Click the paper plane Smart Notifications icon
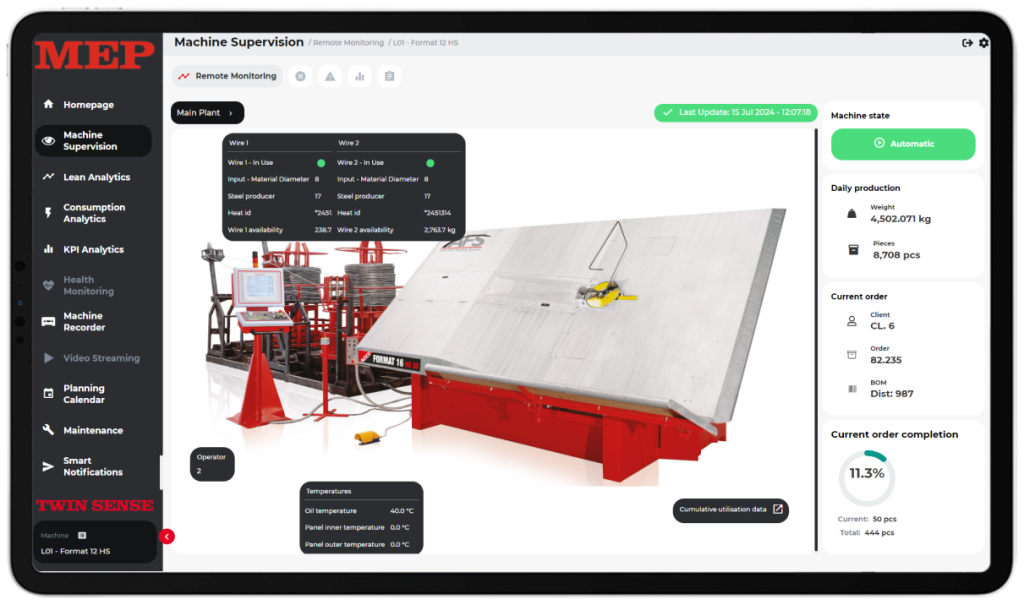This screenshot has height=605, width=1024. 48,466
